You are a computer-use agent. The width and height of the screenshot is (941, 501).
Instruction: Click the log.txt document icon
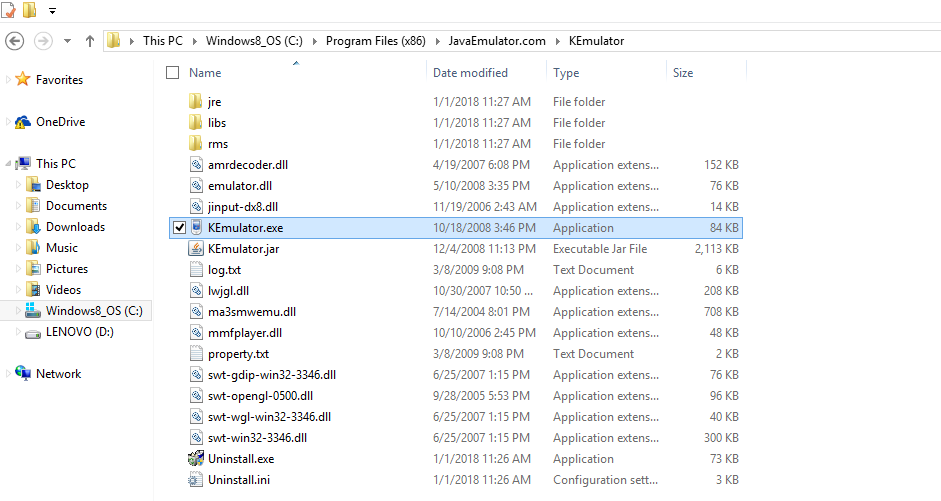click(x=196, y=270)
